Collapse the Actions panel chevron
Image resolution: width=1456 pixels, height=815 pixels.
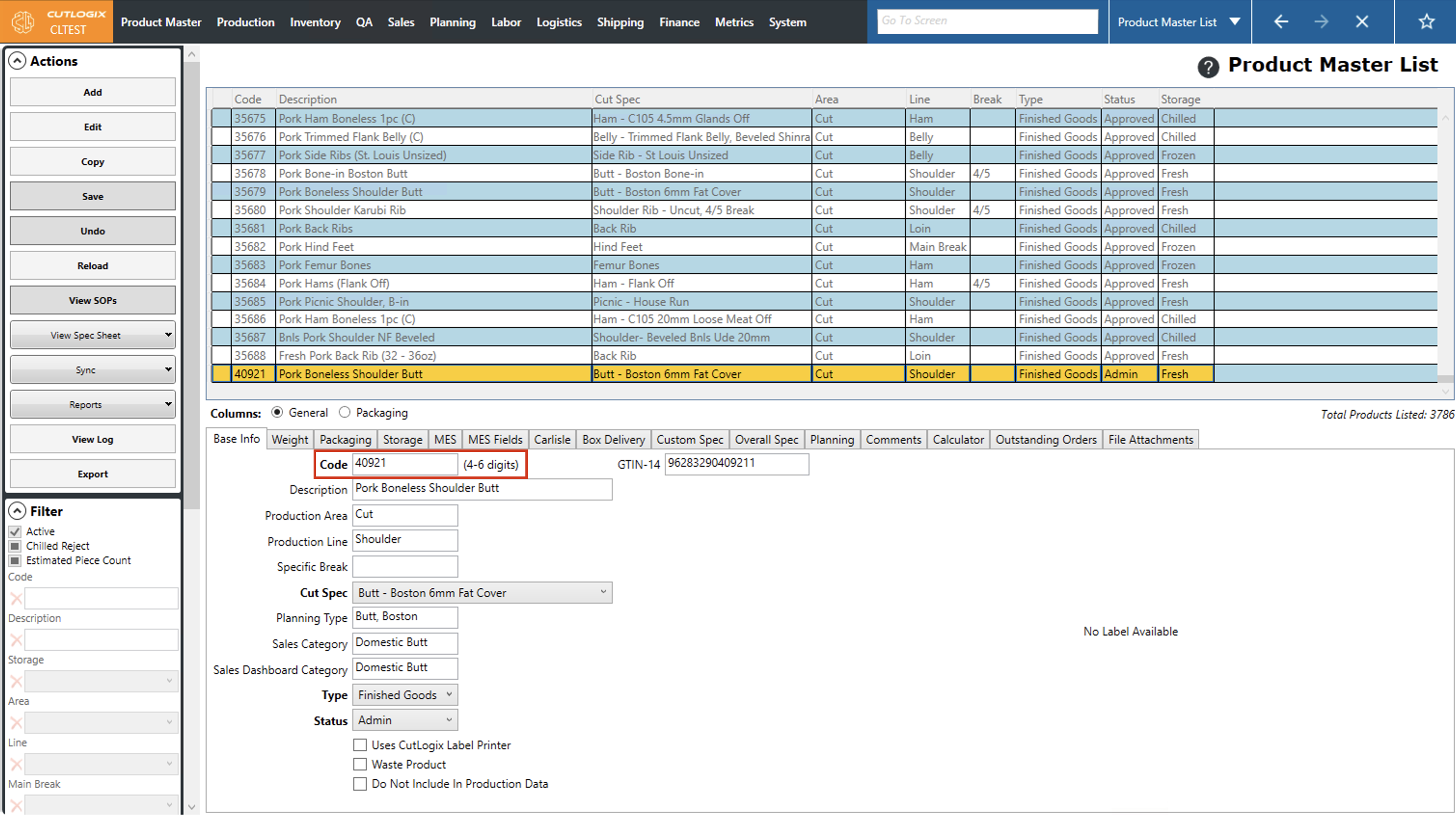(x=17, y=61)
